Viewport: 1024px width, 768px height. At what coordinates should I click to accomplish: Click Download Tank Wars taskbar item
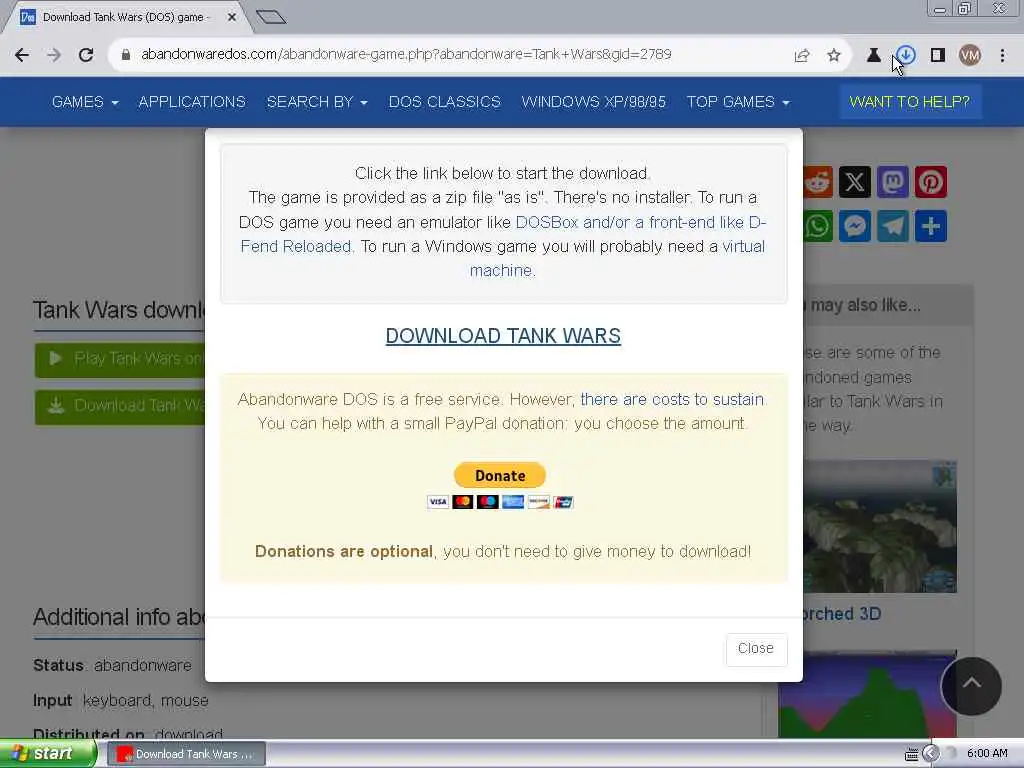click(187, 754)
